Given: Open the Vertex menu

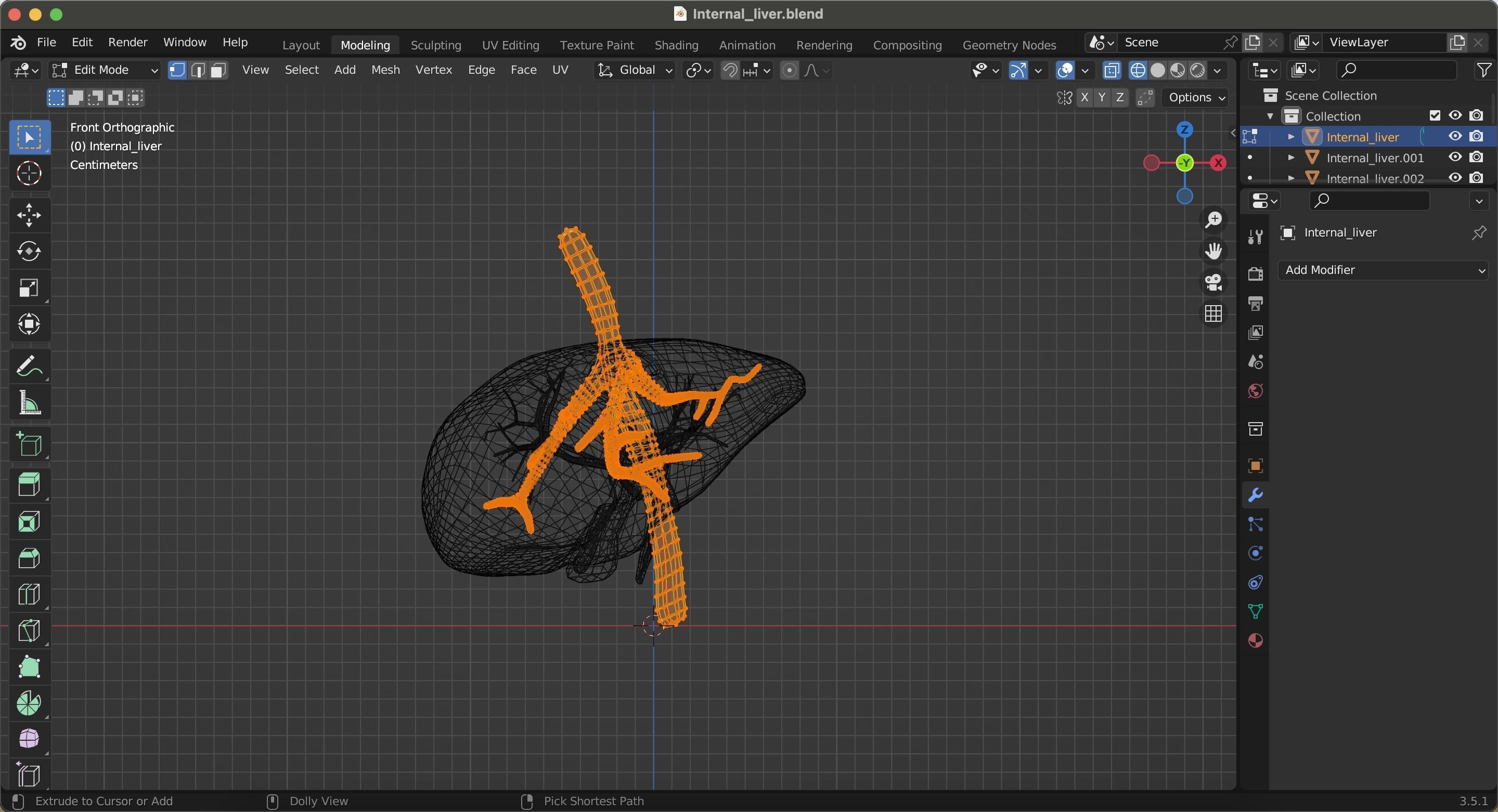Looking at the screenshot, I should point(433,70).
